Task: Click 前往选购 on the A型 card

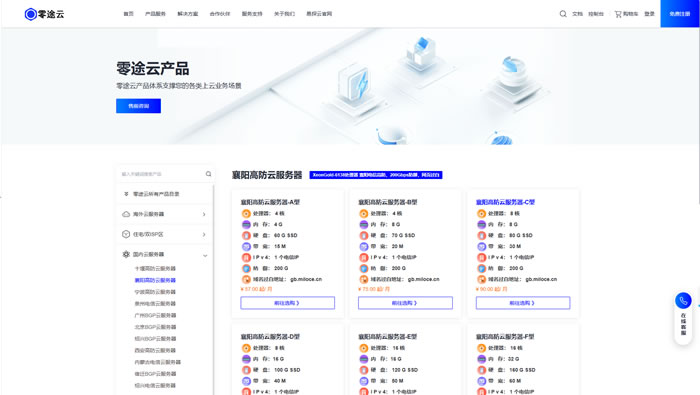Action: [288, 303]
